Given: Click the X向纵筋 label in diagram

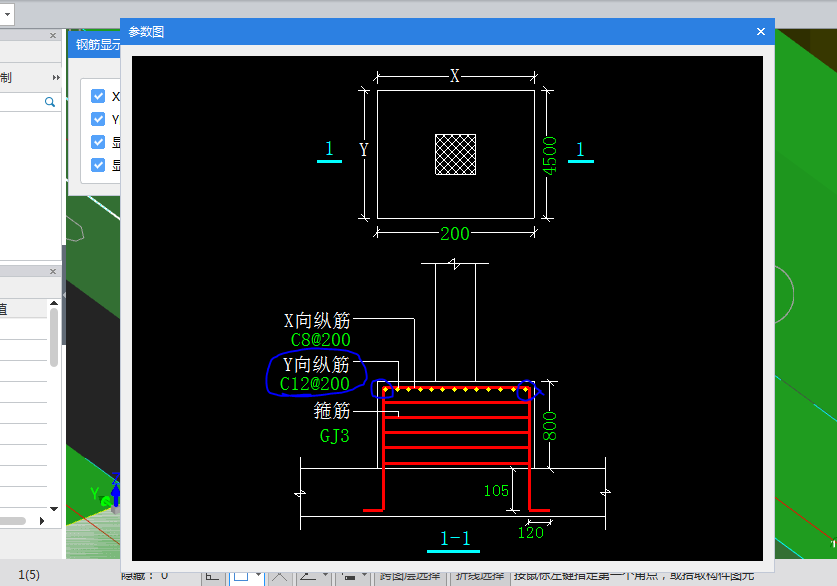Looking at the screenshot, I should [x=317, y=320].
